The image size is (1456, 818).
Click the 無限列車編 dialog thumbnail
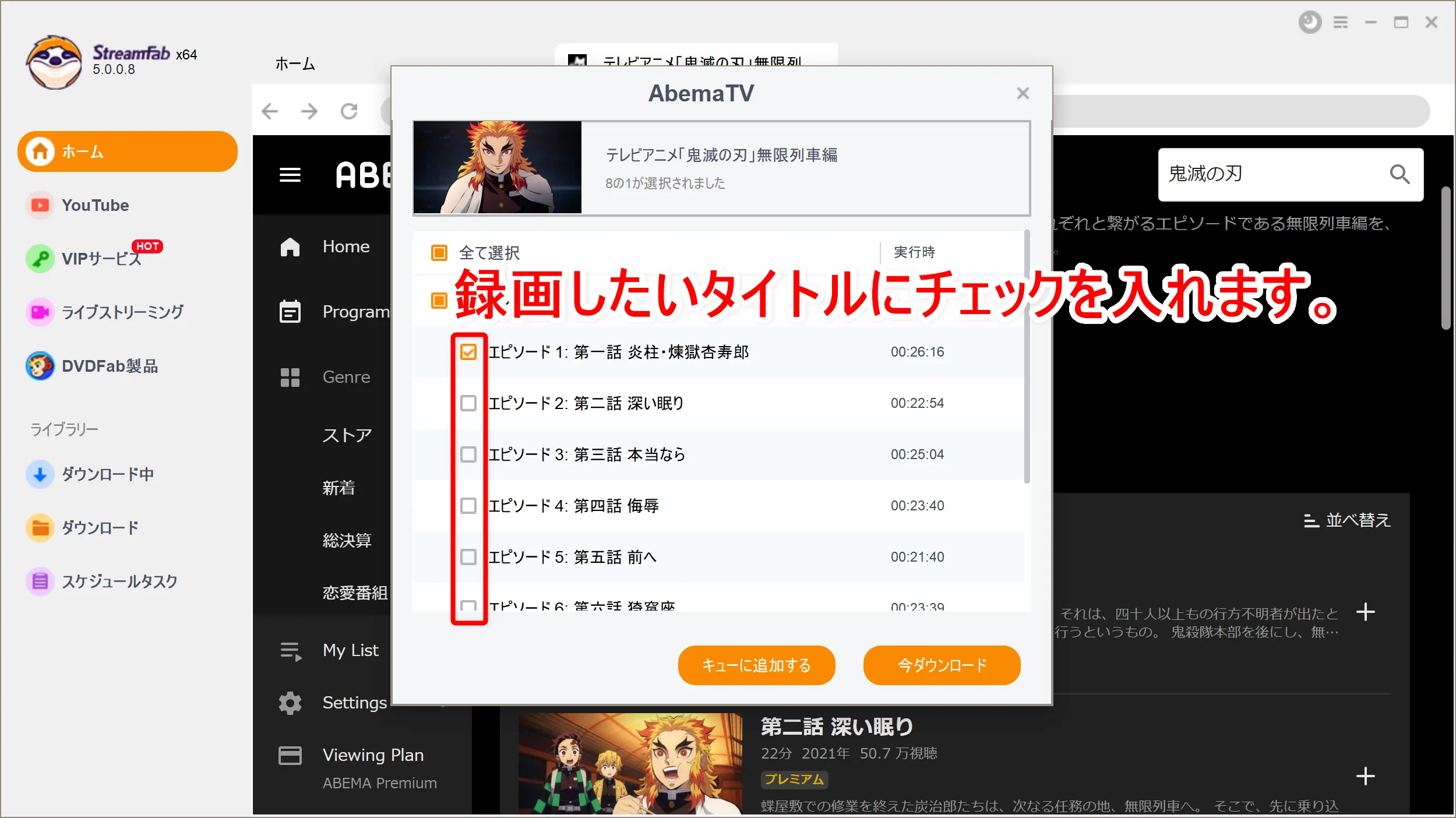(x=498, y=167)
